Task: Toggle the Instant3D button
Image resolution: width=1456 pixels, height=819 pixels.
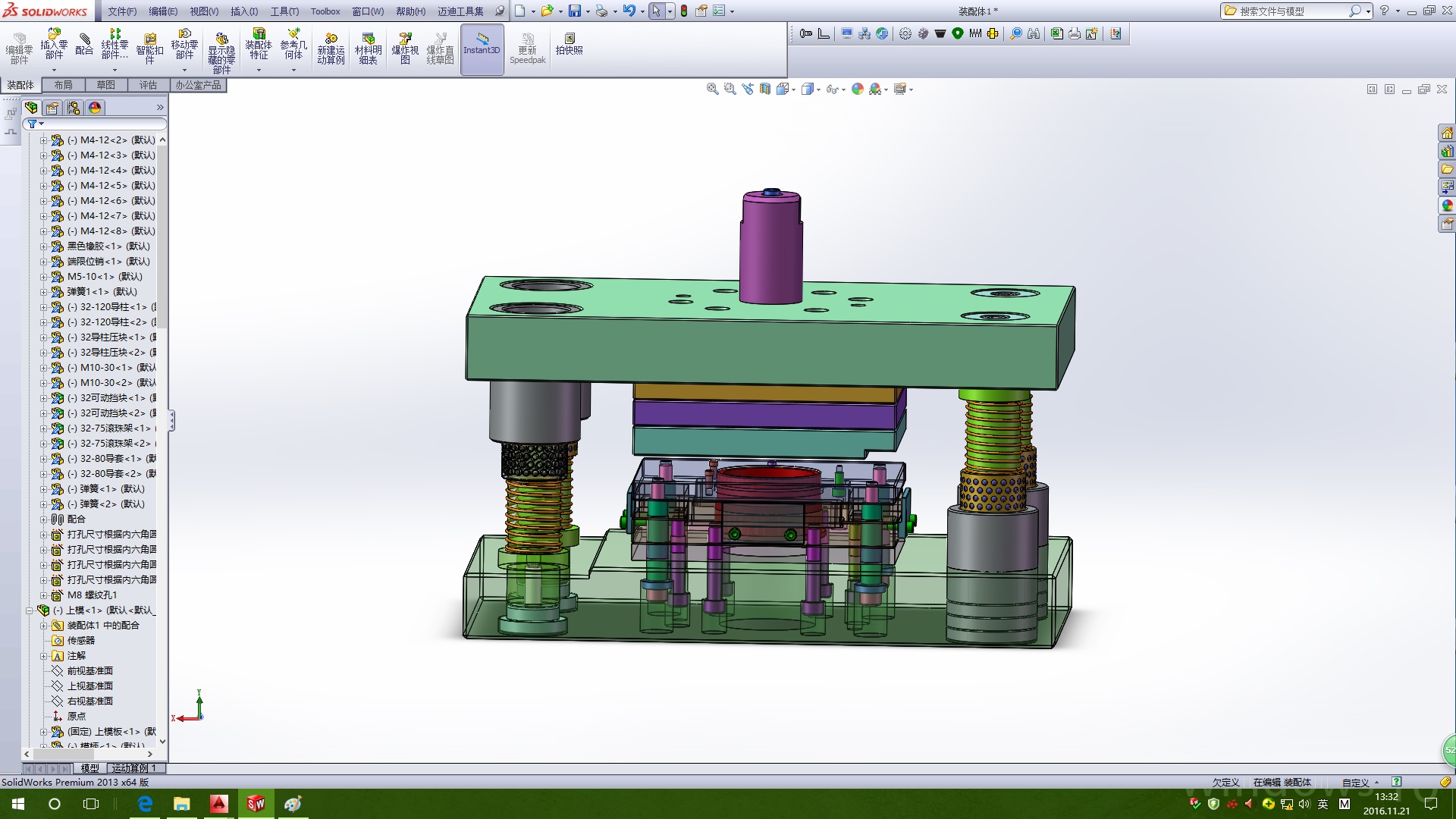Action: 482,44
